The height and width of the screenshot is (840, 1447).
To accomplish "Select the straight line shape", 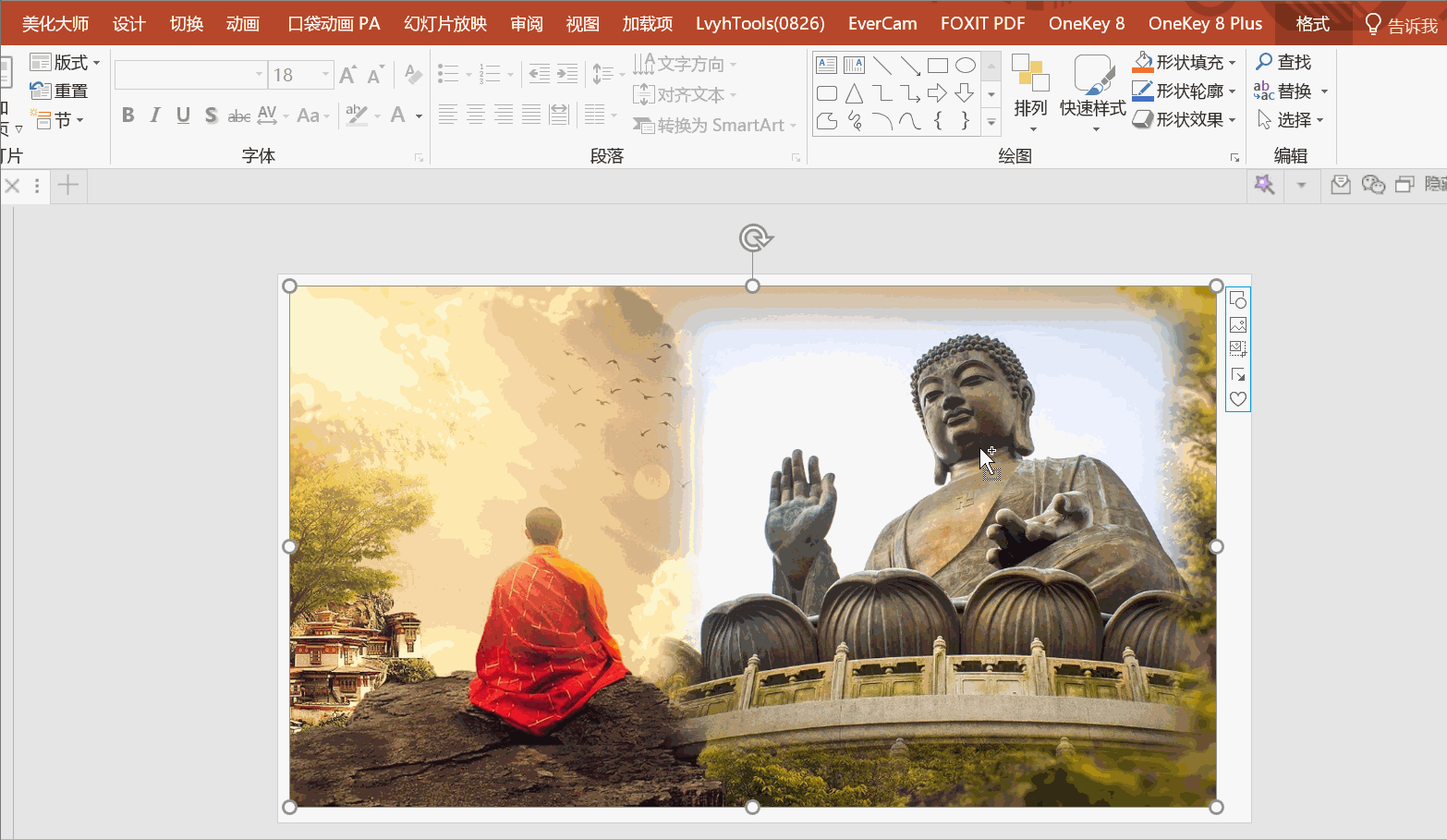I will (882, 66).
